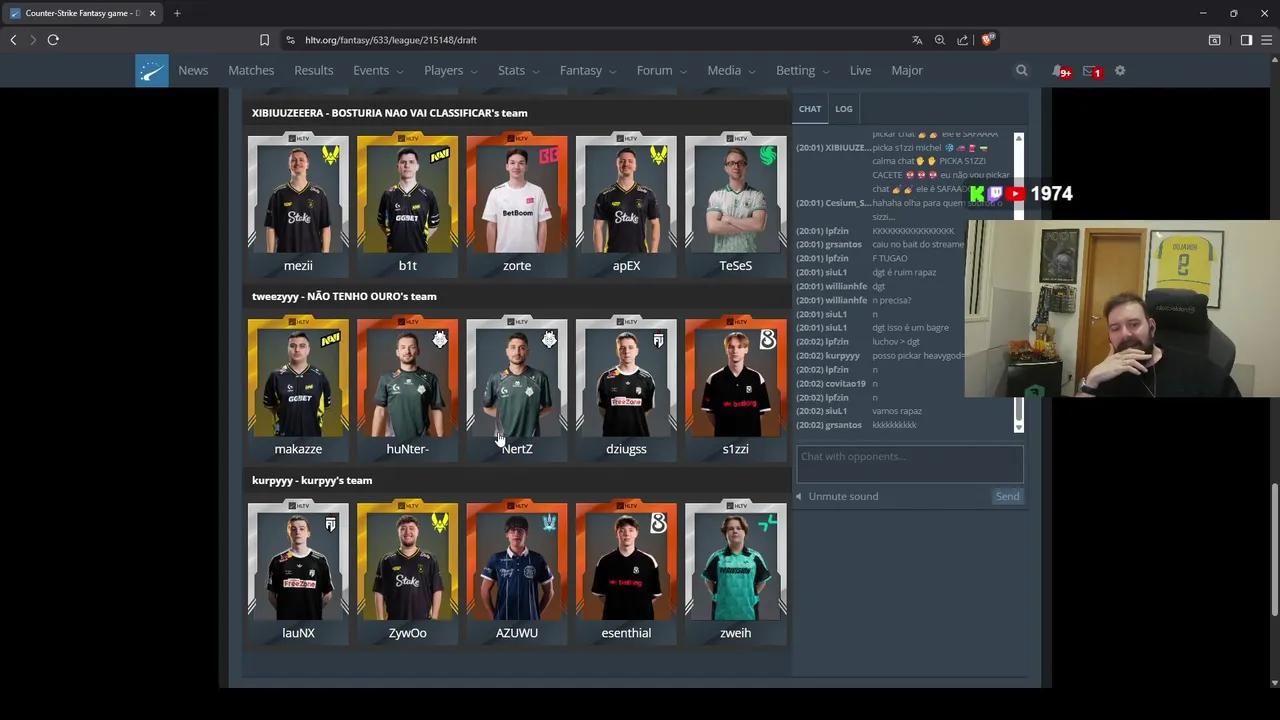Click the browser reload icon
This screenshot has height=720, width=1280.
pos(53,40)
